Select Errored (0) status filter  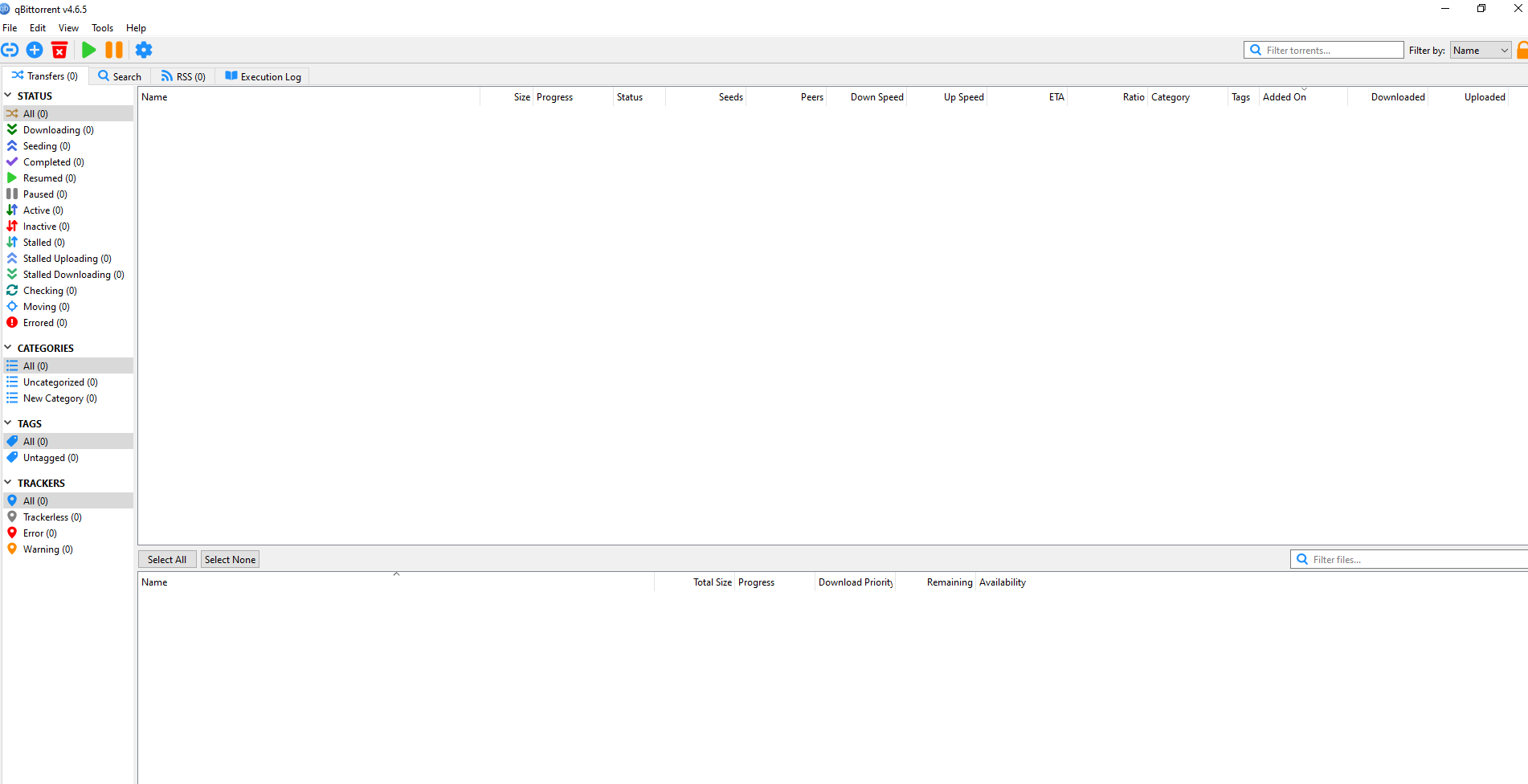pyautogui.click(x=68, y=322)
